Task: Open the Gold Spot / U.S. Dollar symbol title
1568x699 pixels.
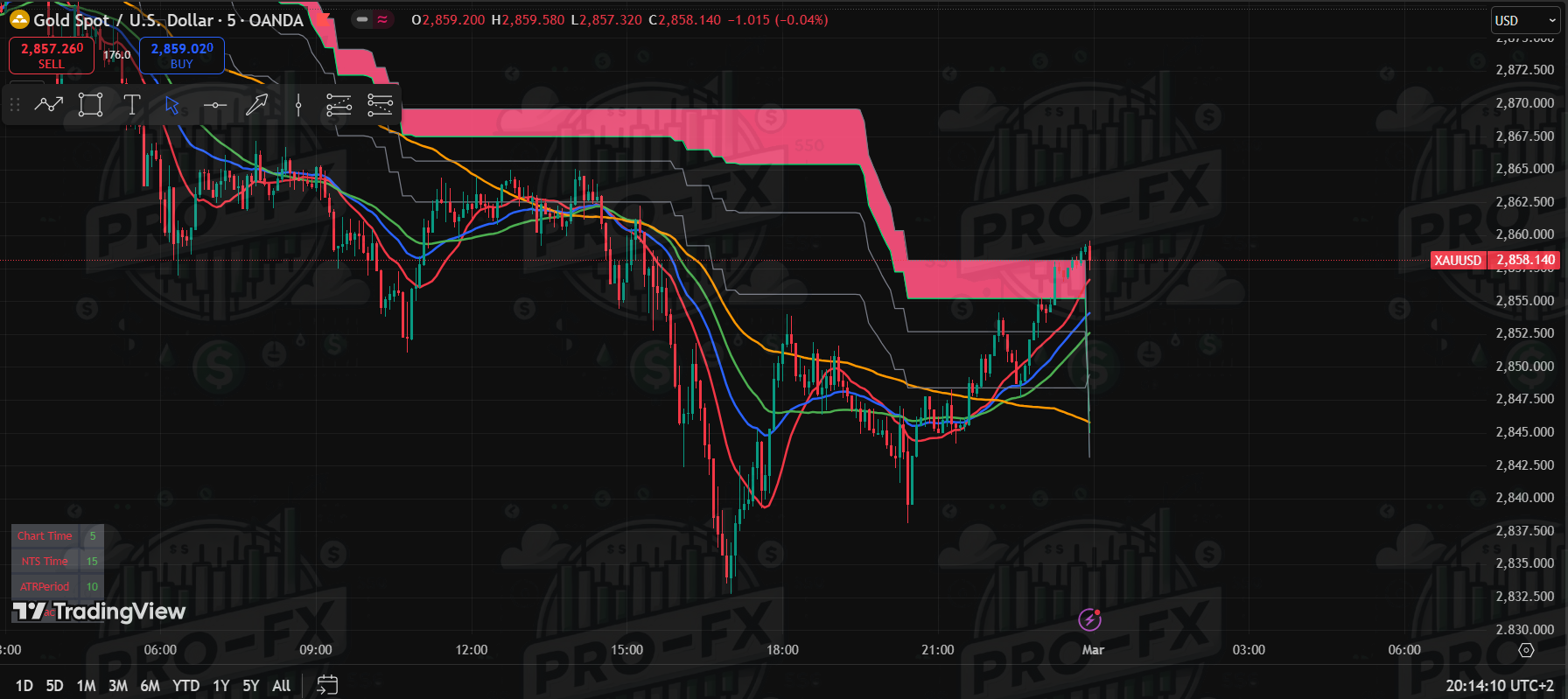Action: [168, 20]
